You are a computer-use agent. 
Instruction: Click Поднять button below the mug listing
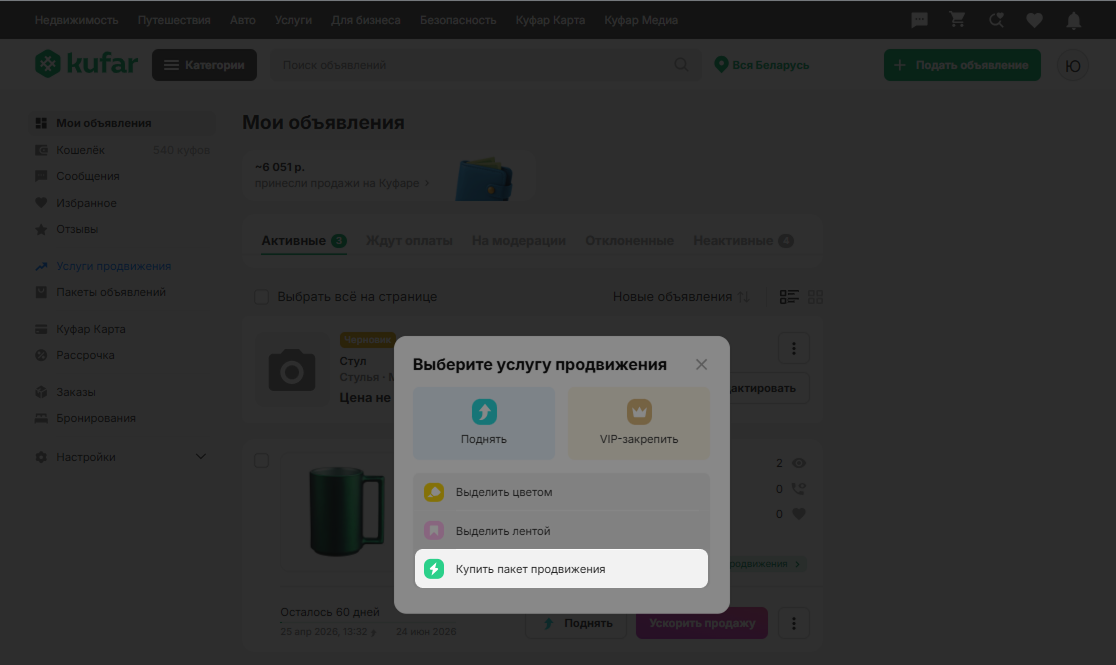tap(576, 623)
